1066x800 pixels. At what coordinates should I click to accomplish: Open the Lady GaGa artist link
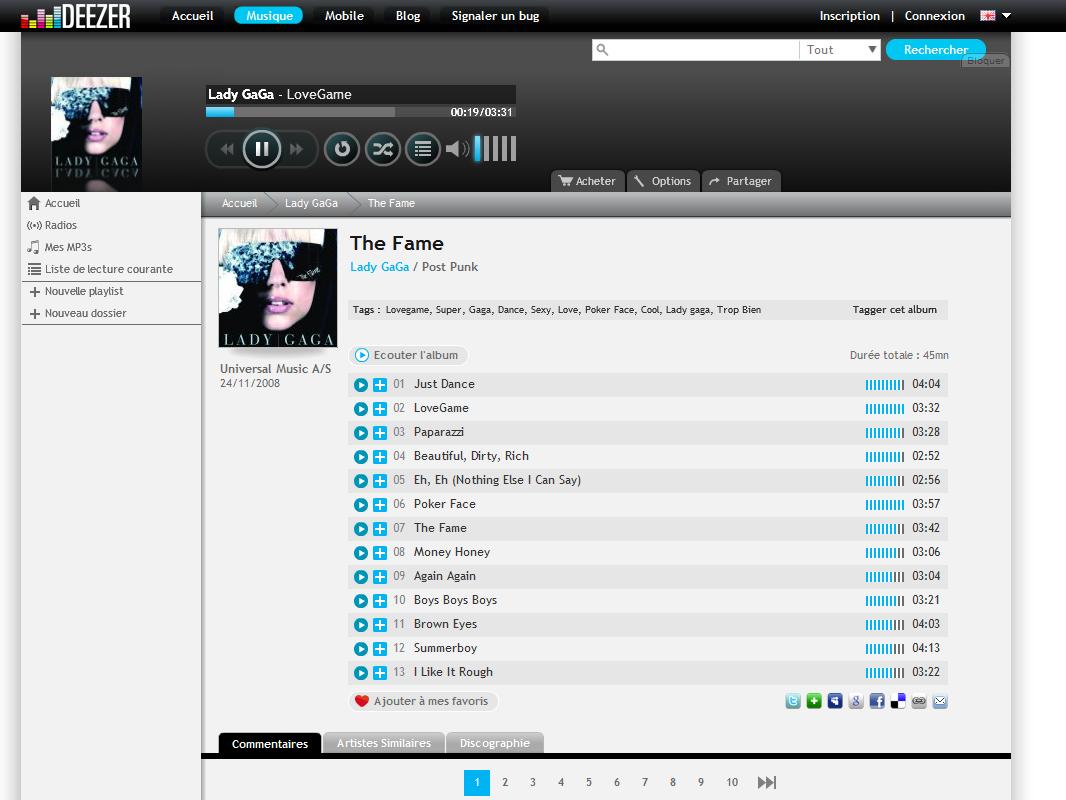[379, 267]
